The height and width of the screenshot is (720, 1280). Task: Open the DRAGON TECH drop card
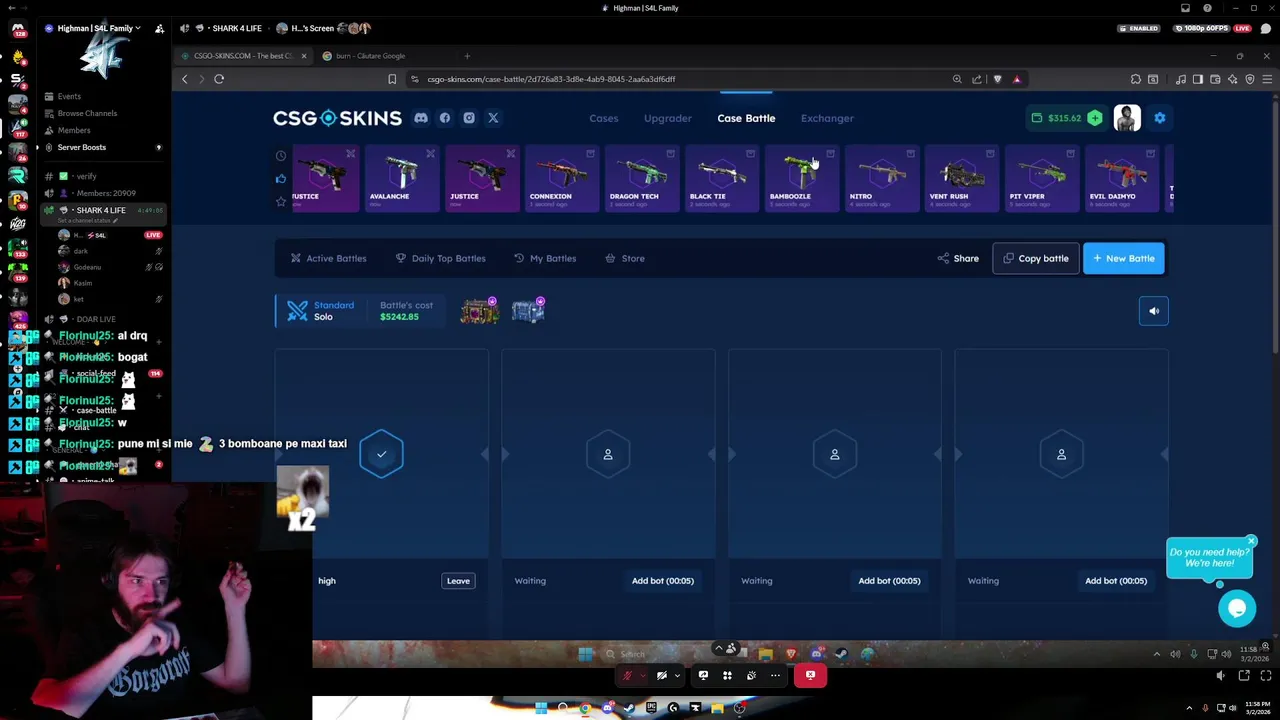pos(642,179)
